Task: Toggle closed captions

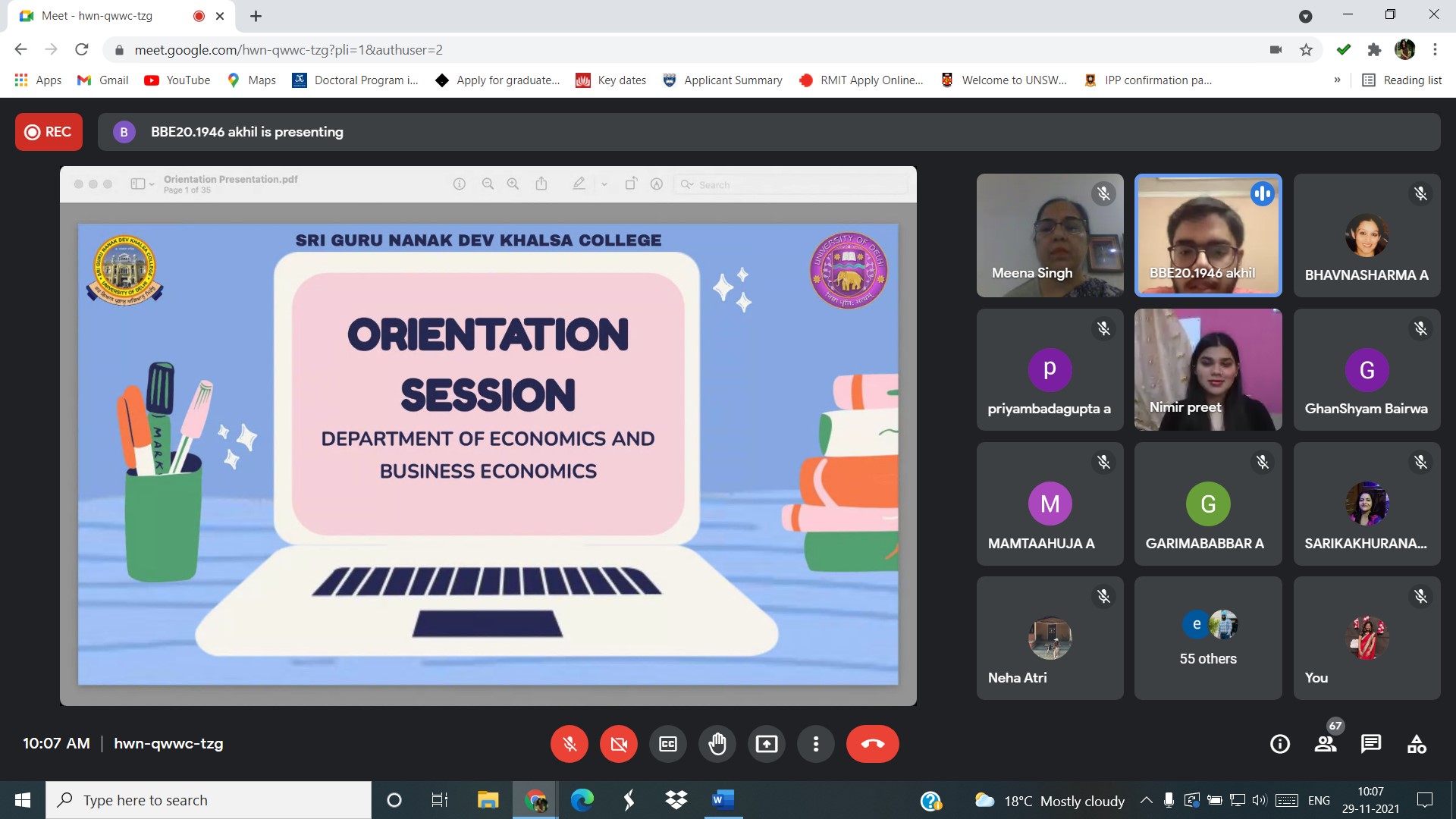Action: point(667,744)
